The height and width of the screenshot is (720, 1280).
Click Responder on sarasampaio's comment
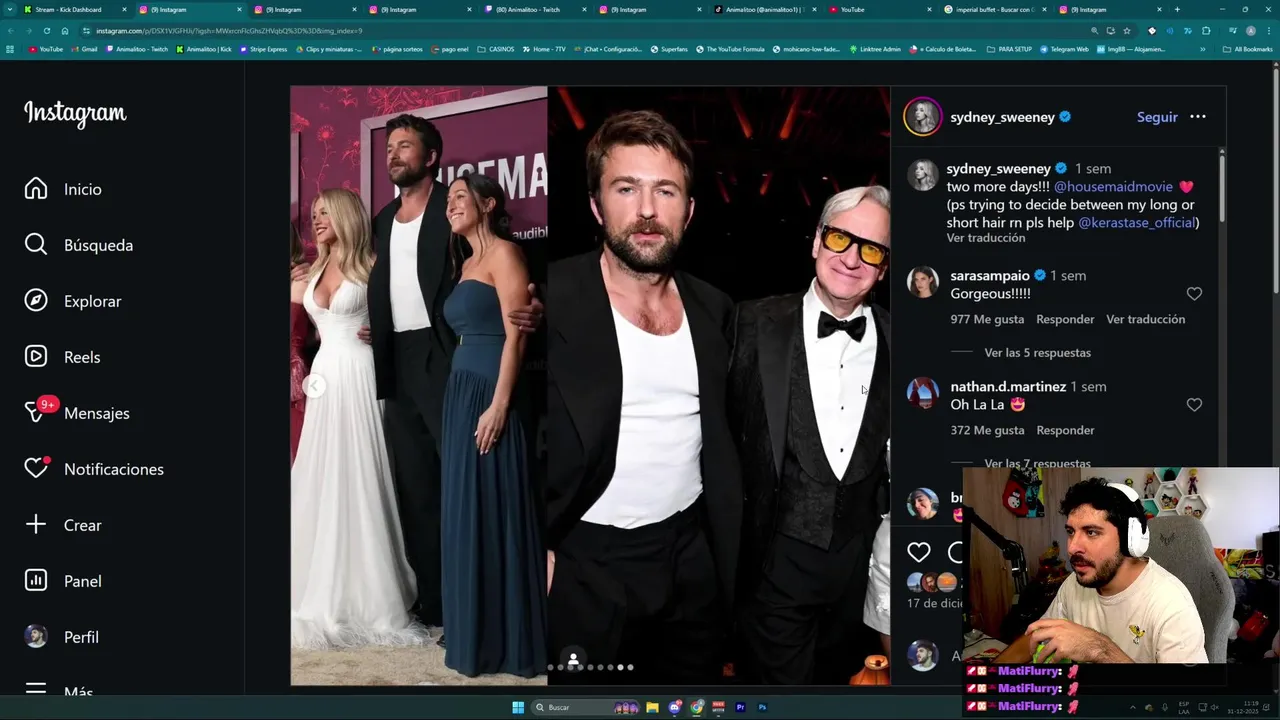click(1065, 319)
